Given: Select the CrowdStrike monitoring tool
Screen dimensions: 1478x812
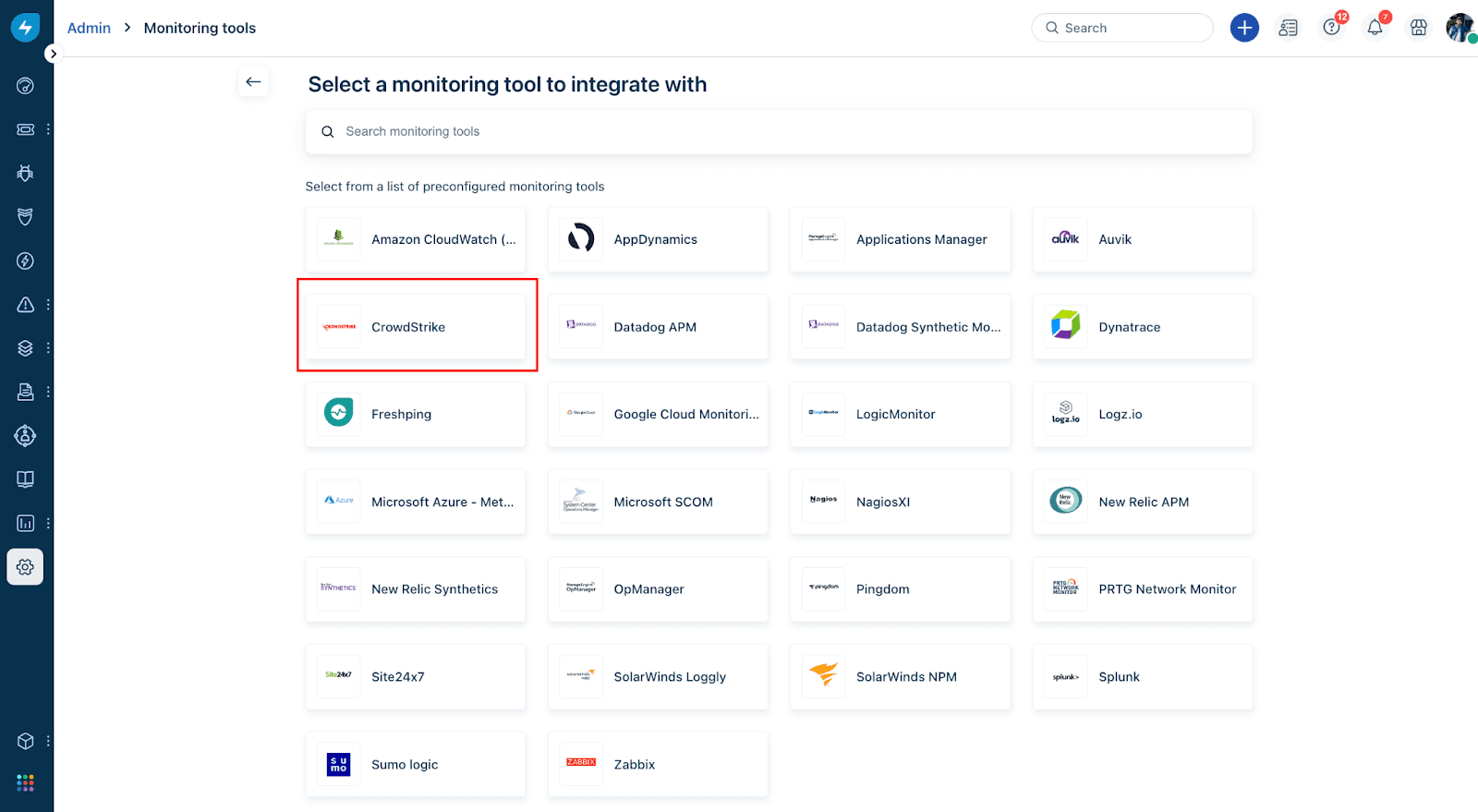Looking at the screenshot, I should [416, 327].
